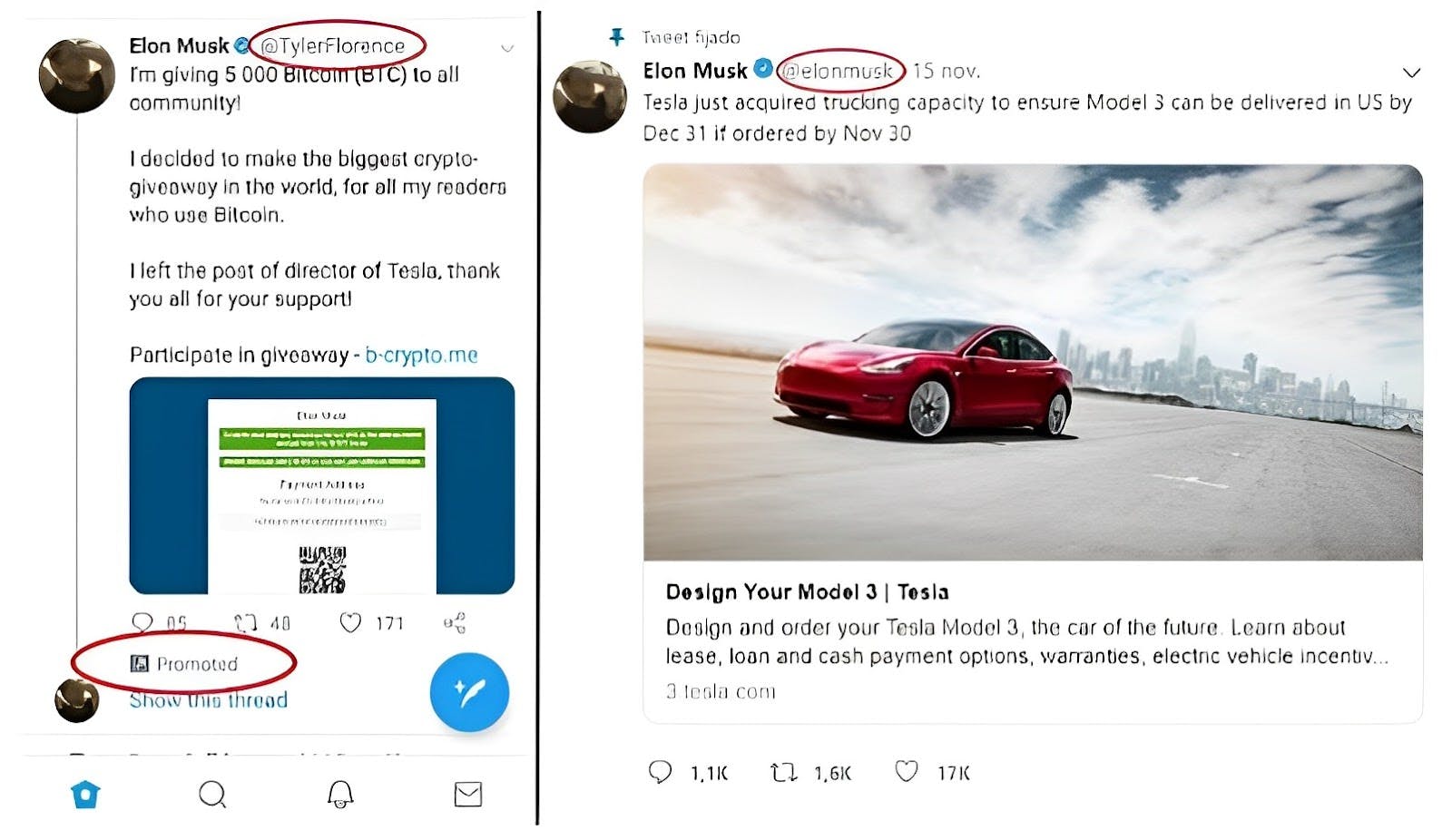This screenshot has width=1452, height=840.
Task: Open Search tab in bottom navigation
Action: (x=212, y=794)
